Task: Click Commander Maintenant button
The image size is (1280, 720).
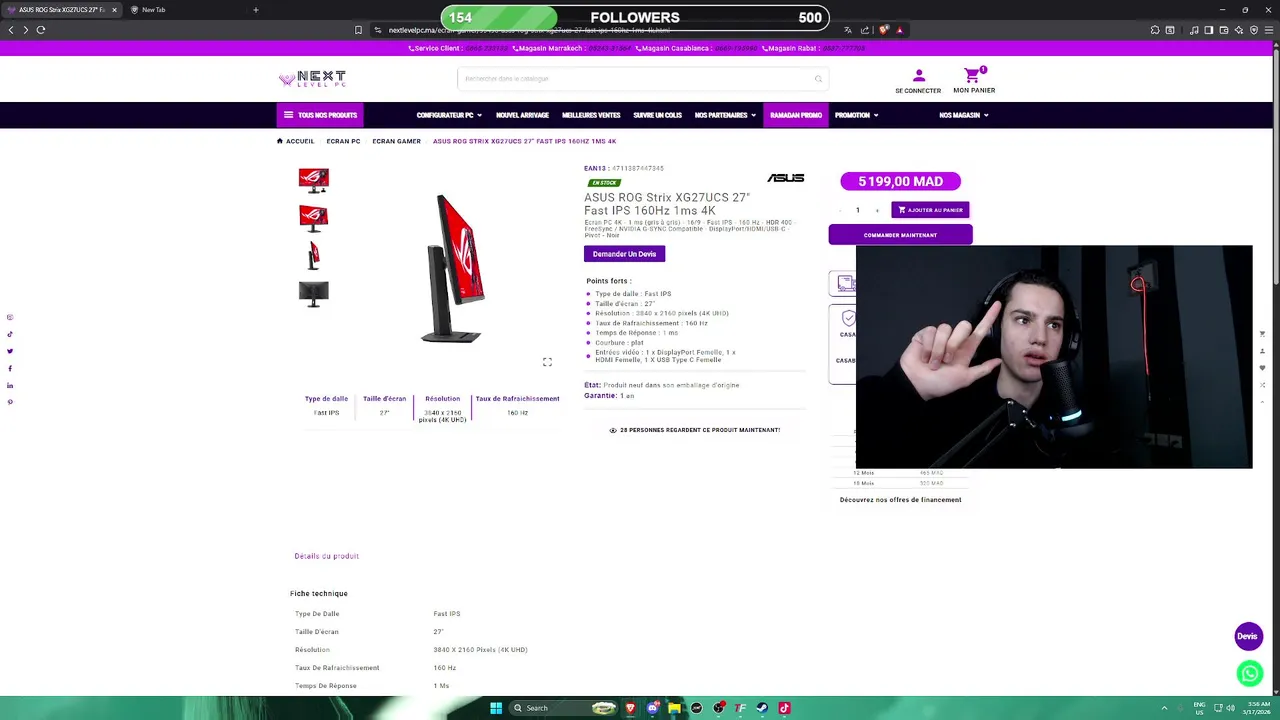Action: [x=900, y=235]
